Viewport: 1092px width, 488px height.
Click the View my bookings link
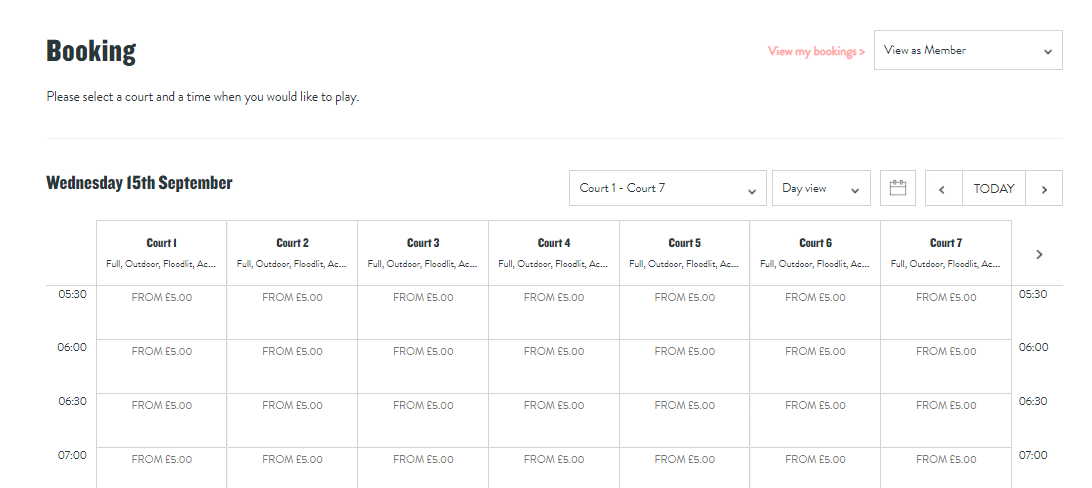(816, 51)
